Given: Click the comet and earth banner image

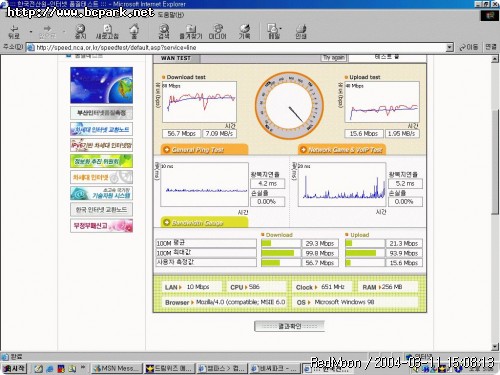Looking at the screenshot, I should 101,85.
